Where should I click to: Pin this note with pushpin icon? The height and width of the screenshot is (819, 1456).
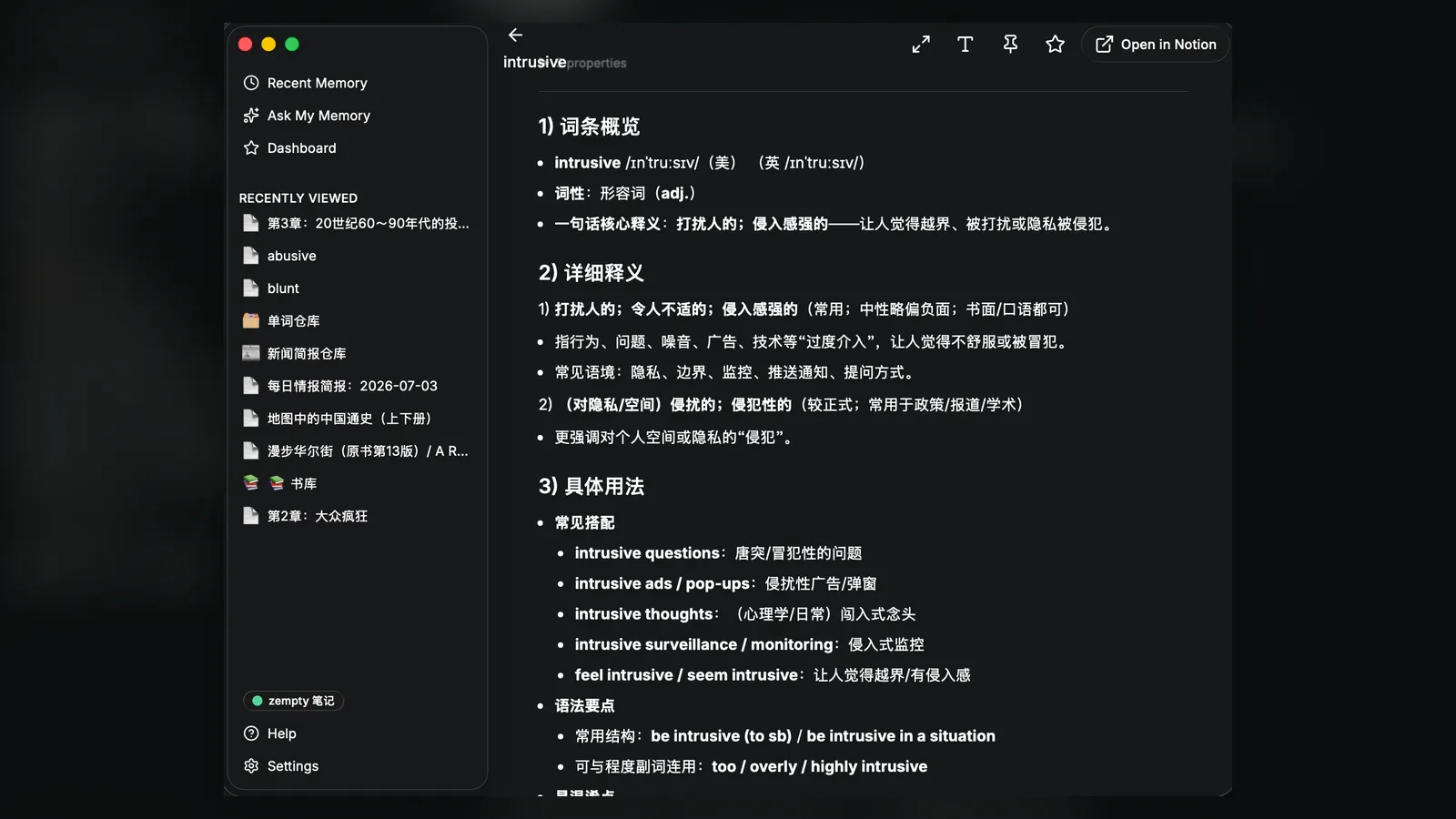[1010, 44]
